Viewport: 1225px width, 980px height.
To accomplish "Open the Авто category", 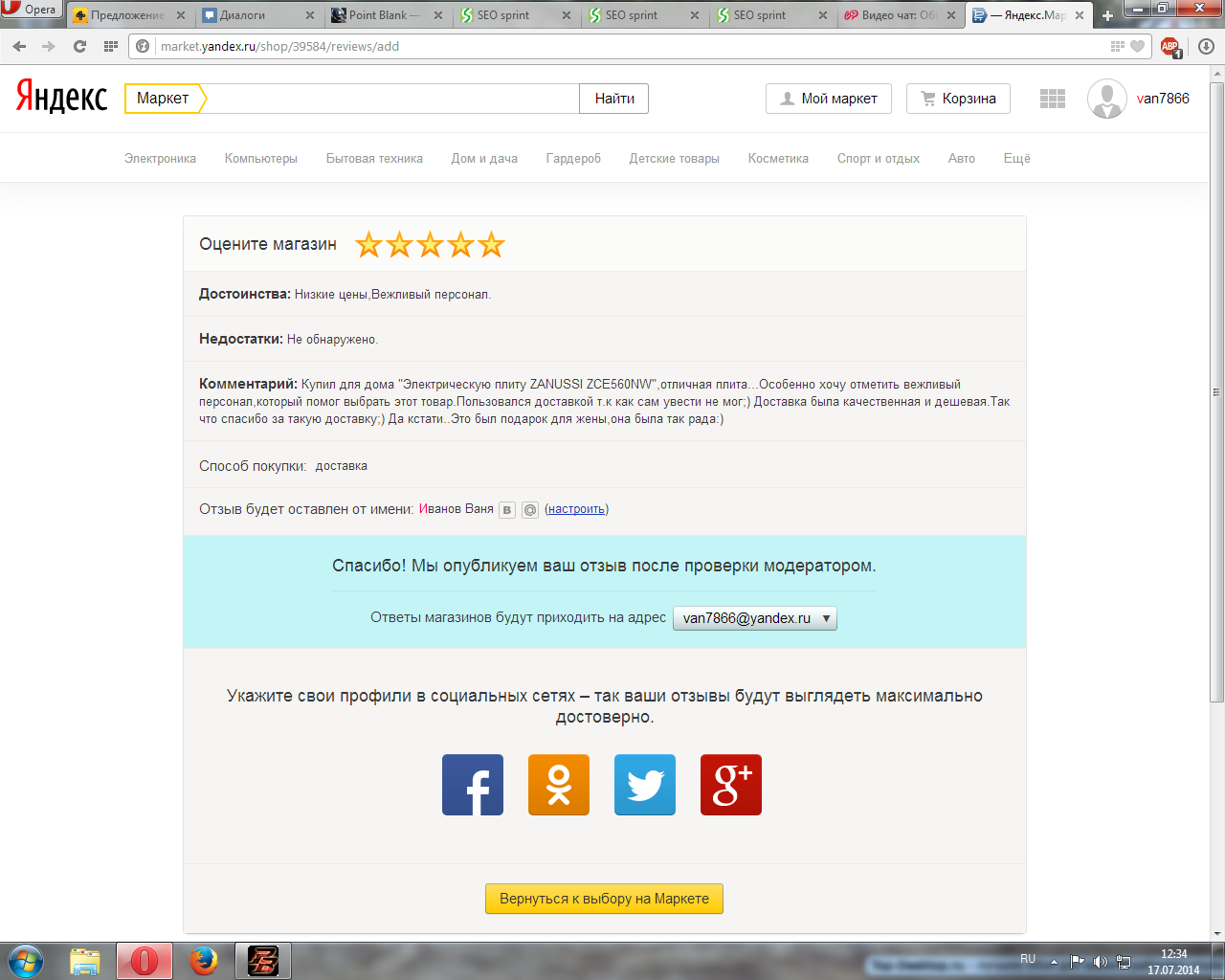I will [x=962, y=159].
